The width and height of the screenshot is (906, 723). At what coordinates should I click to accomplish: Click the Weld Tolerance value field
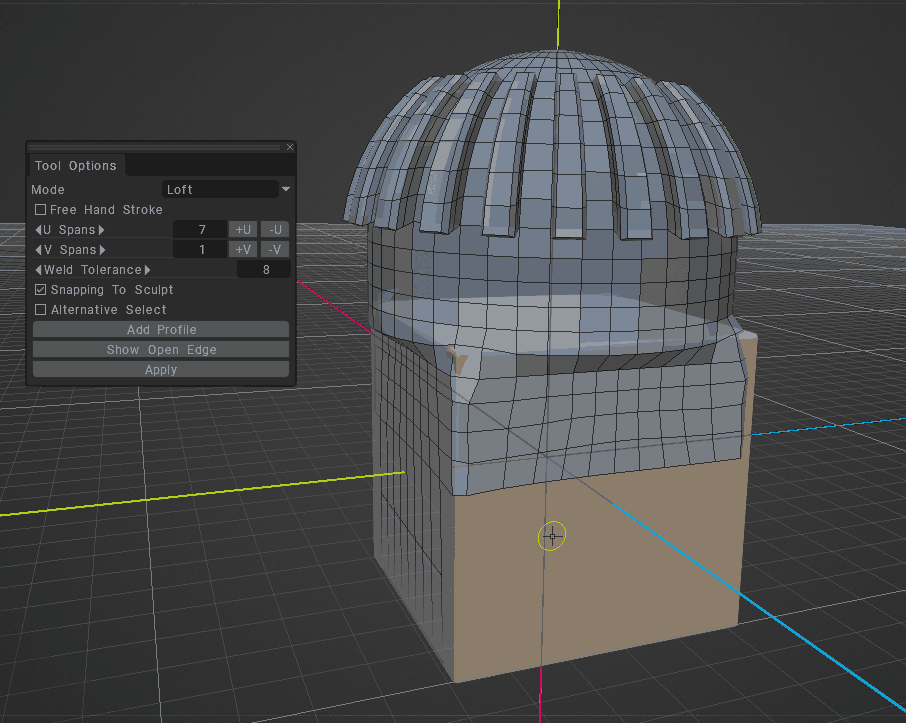(264, 270)
